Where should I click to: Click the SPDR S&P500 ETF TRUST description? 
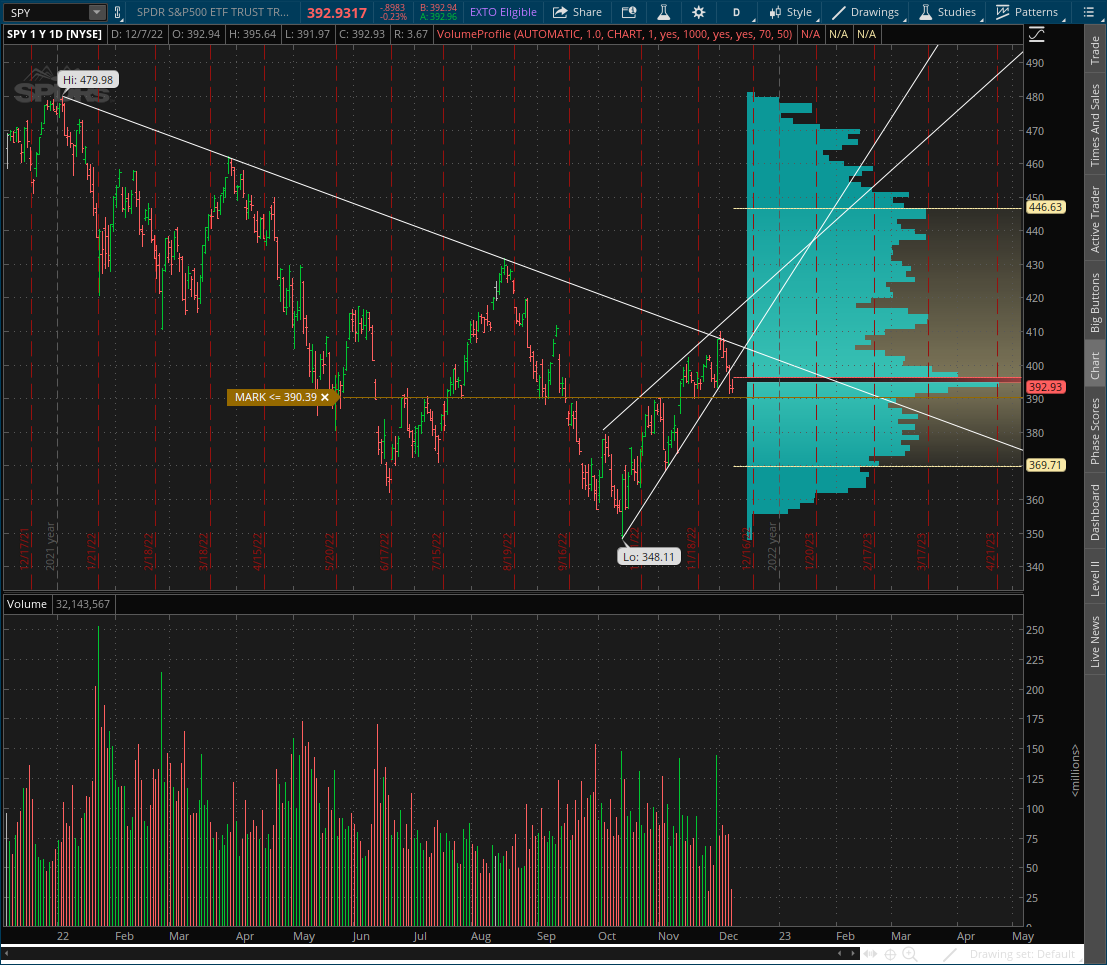tap(213, 12)
